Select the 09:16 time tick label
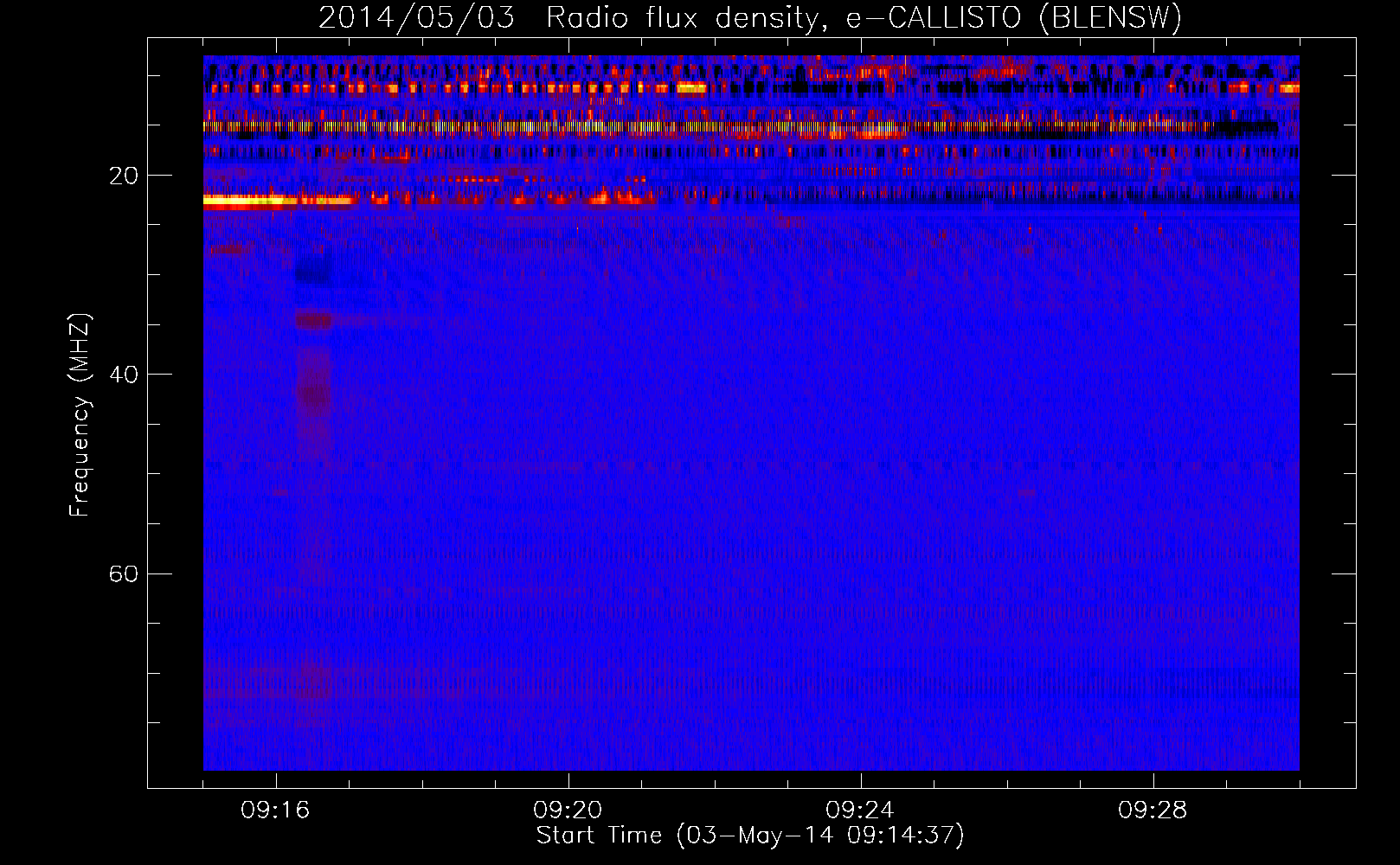This screenshot has height=865, width=1400. pos(275,811)
